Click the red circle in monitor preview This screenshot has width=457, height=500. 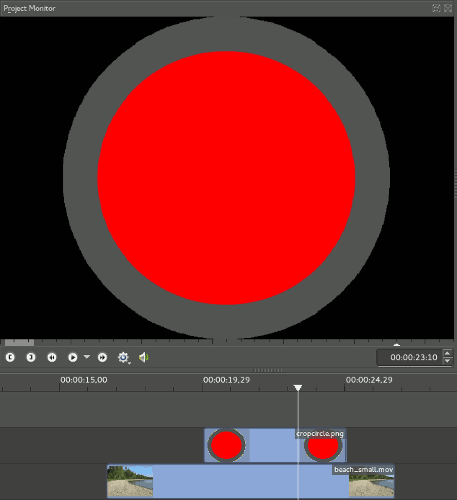click(x=226, y=178)
